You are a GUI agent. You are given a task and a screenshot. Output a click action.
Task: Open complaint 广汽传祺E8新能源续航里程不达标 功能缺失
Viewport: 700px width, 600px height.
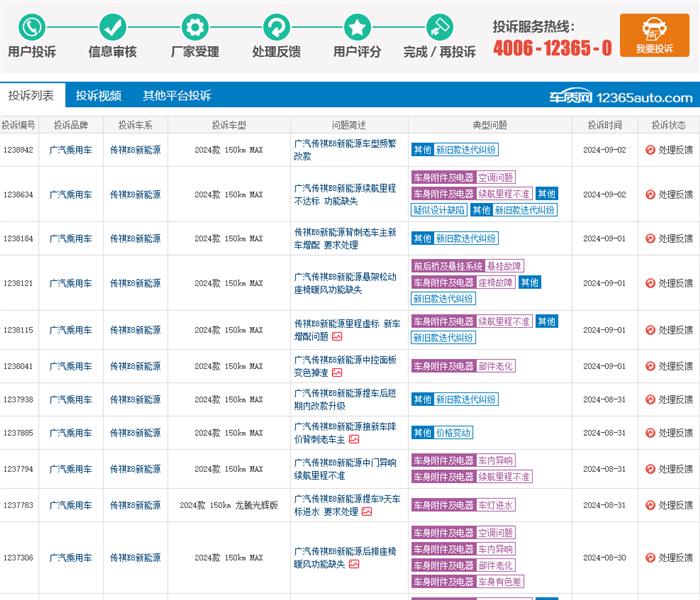pyautogui.click(x=345, y=195)
